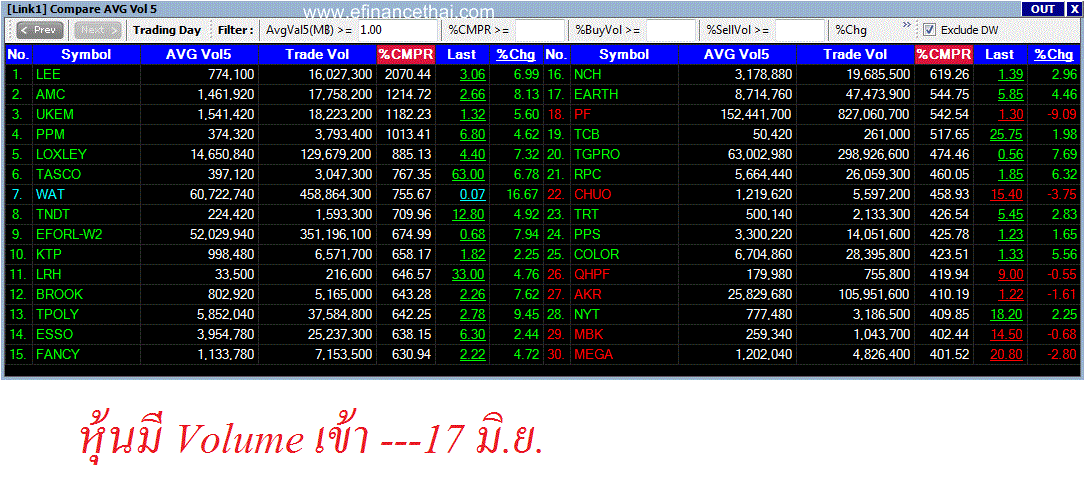Select symbol BROOK

58,295
